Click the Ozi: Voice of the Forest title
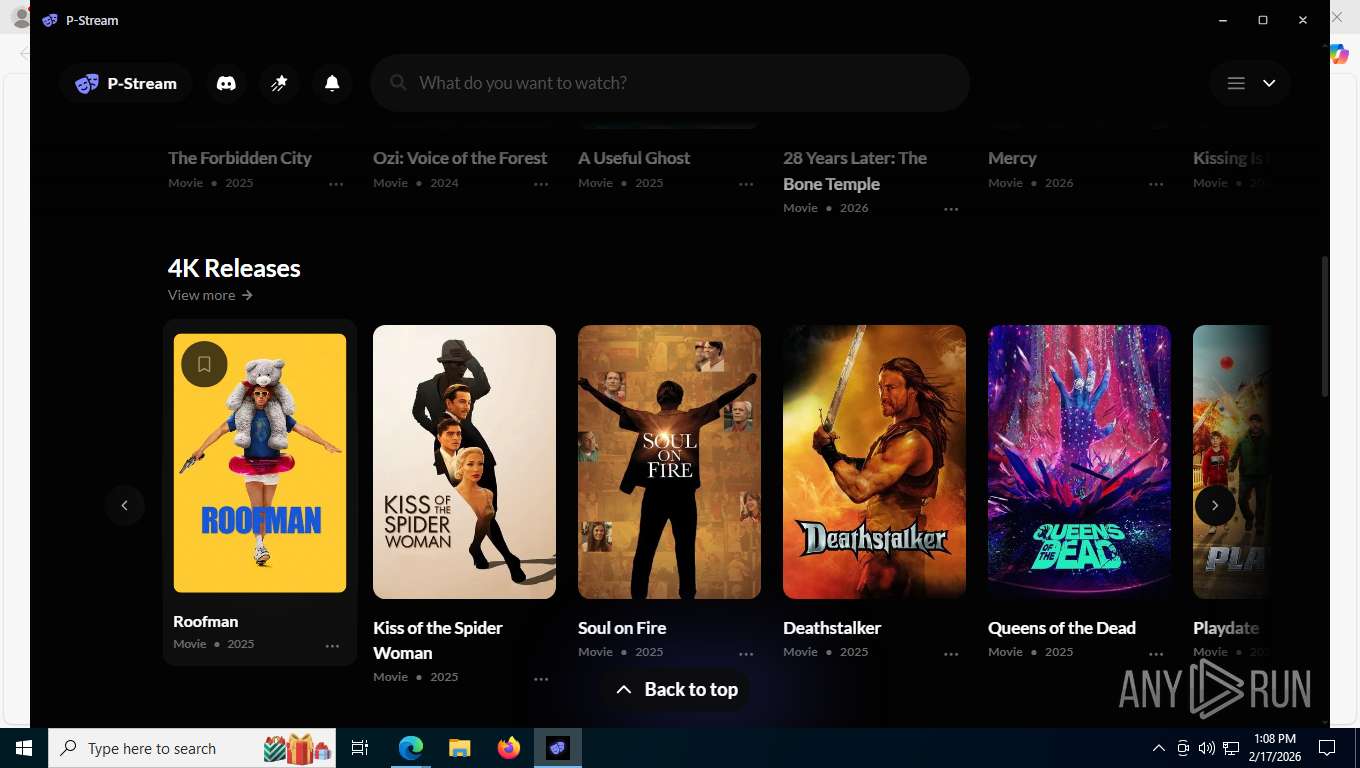Screen dimensions: 1360x768 460,158
